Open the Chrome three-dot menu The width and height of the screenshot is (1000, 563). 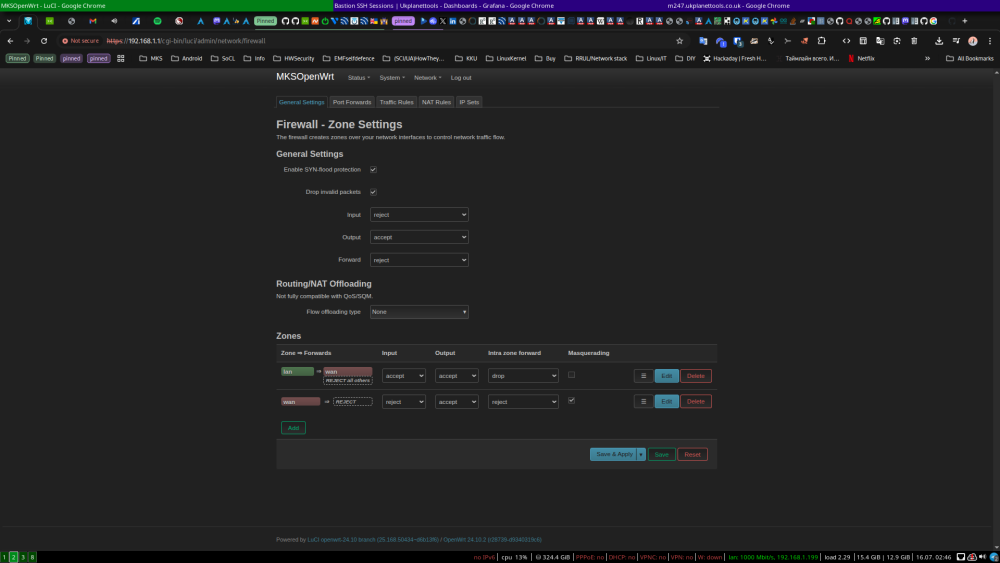point(990,41)
